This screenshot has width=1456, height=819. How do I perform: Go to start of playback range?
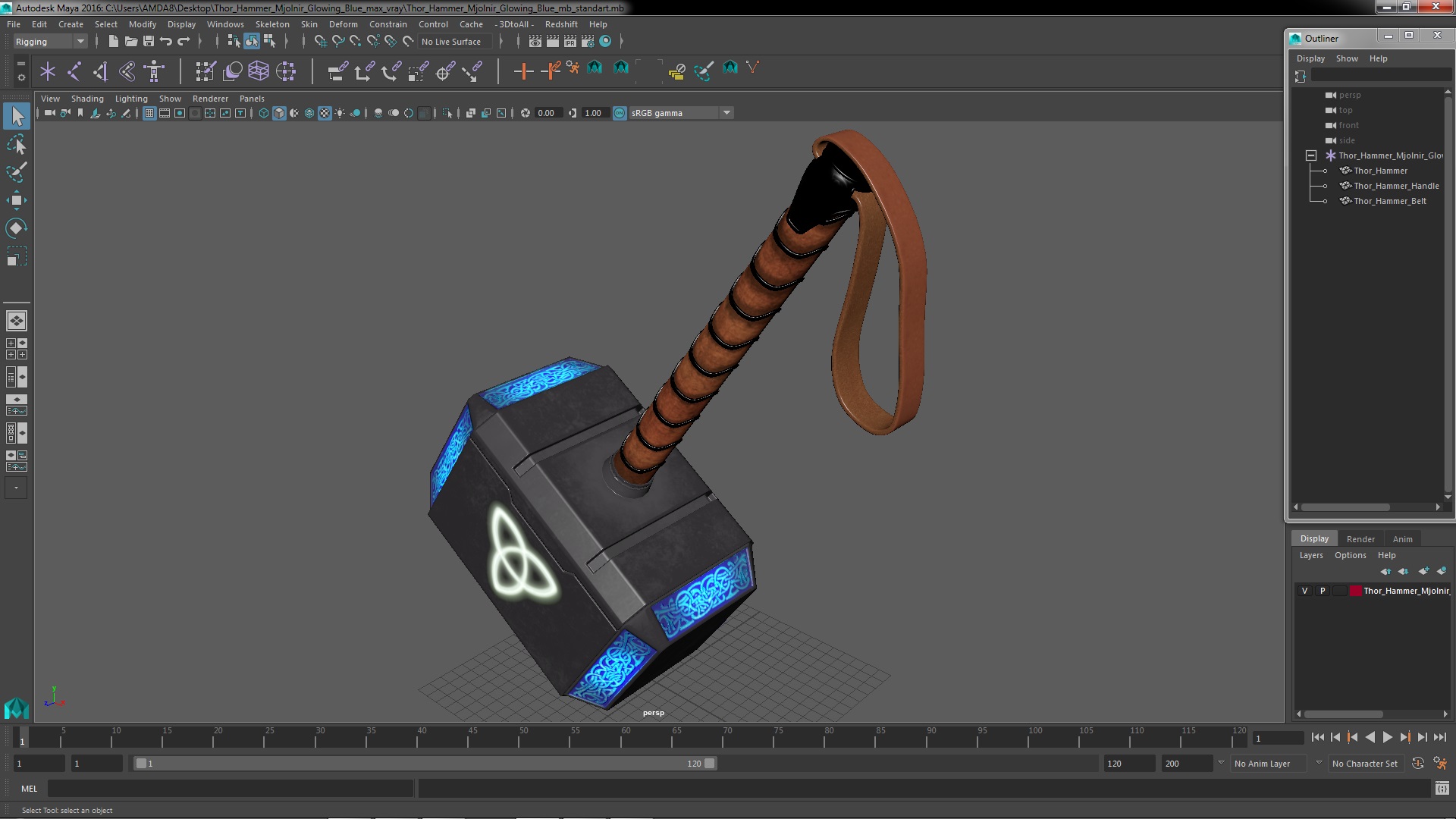1317,737
